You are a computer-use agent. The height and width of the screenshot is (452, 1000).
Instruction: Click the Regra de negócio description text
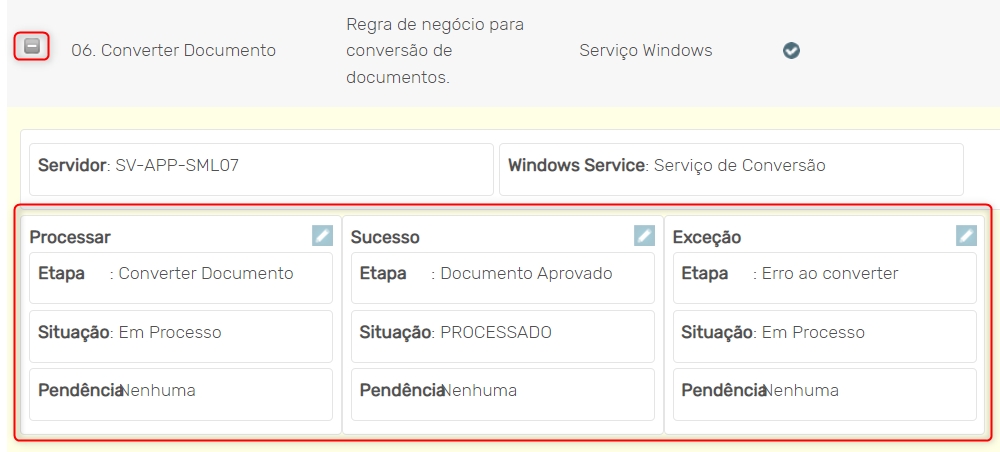(435, 50)
